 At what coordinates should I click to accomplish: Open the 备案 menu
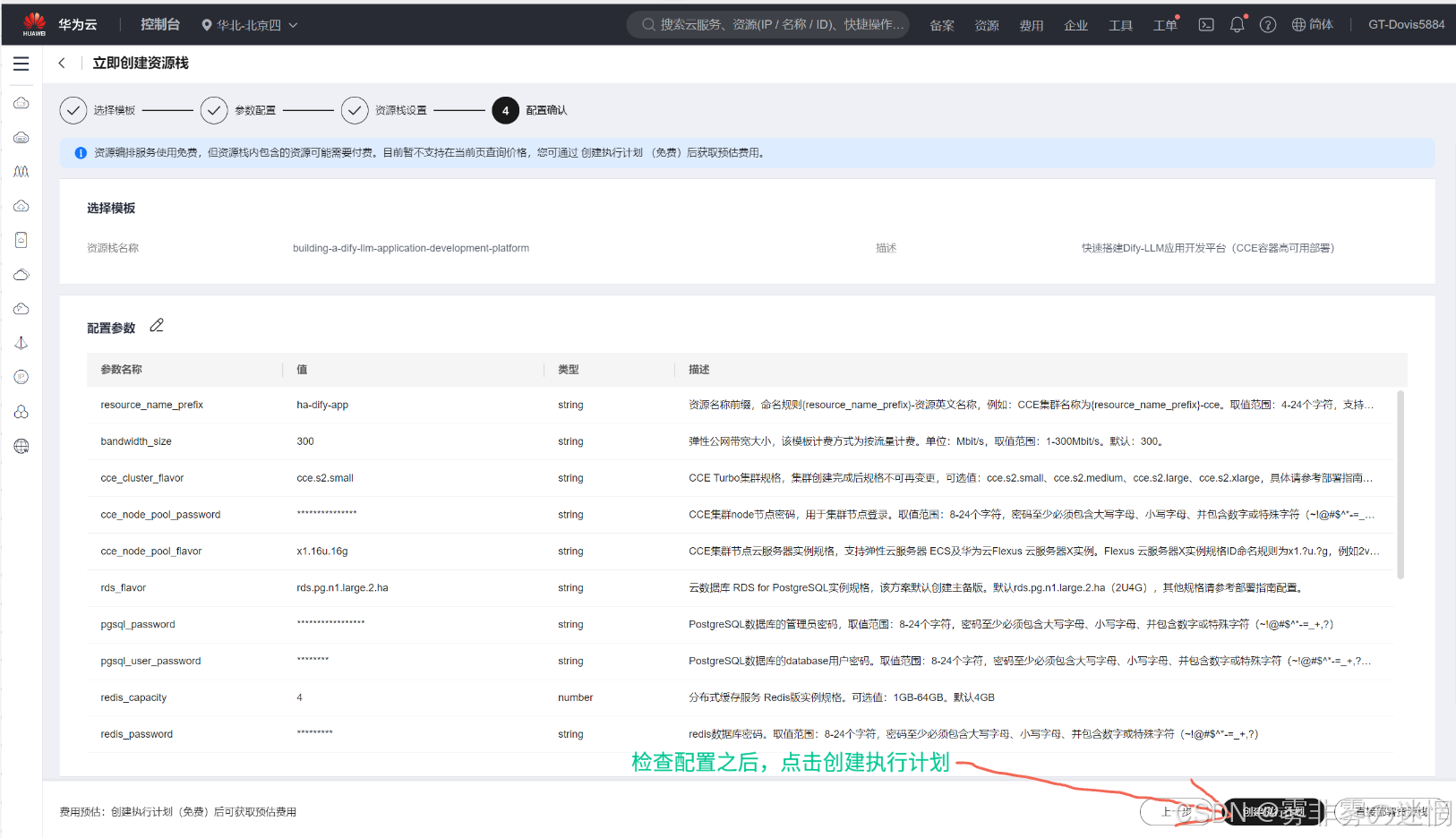tap(942, 25)
